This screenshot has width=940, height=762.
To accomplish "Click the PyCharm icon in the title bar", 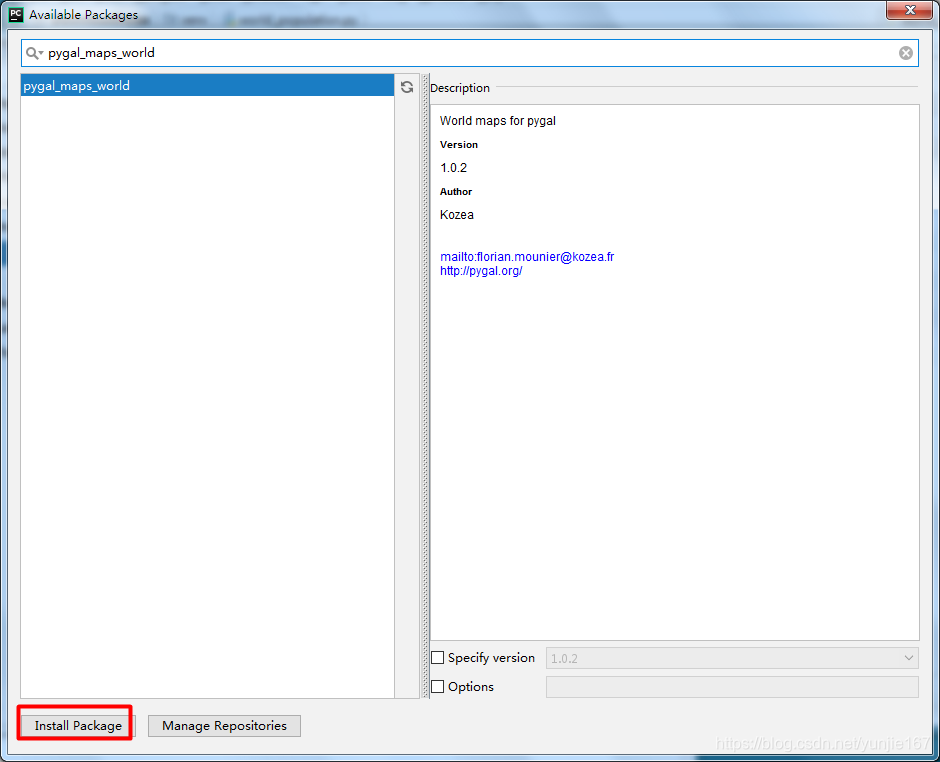I will (x=16, y=14).
